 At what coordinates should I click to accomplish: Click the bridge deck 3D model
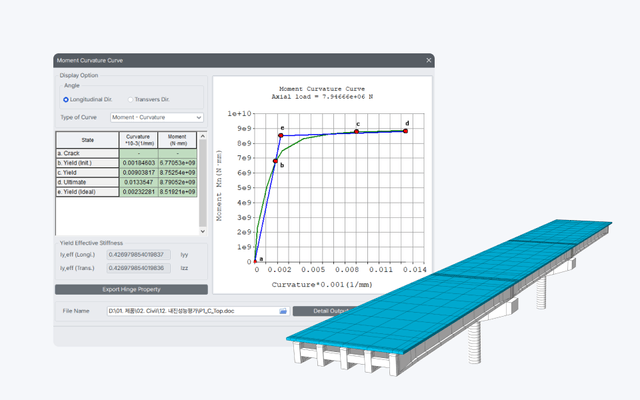pyautogui.click(x=449, y=294)
